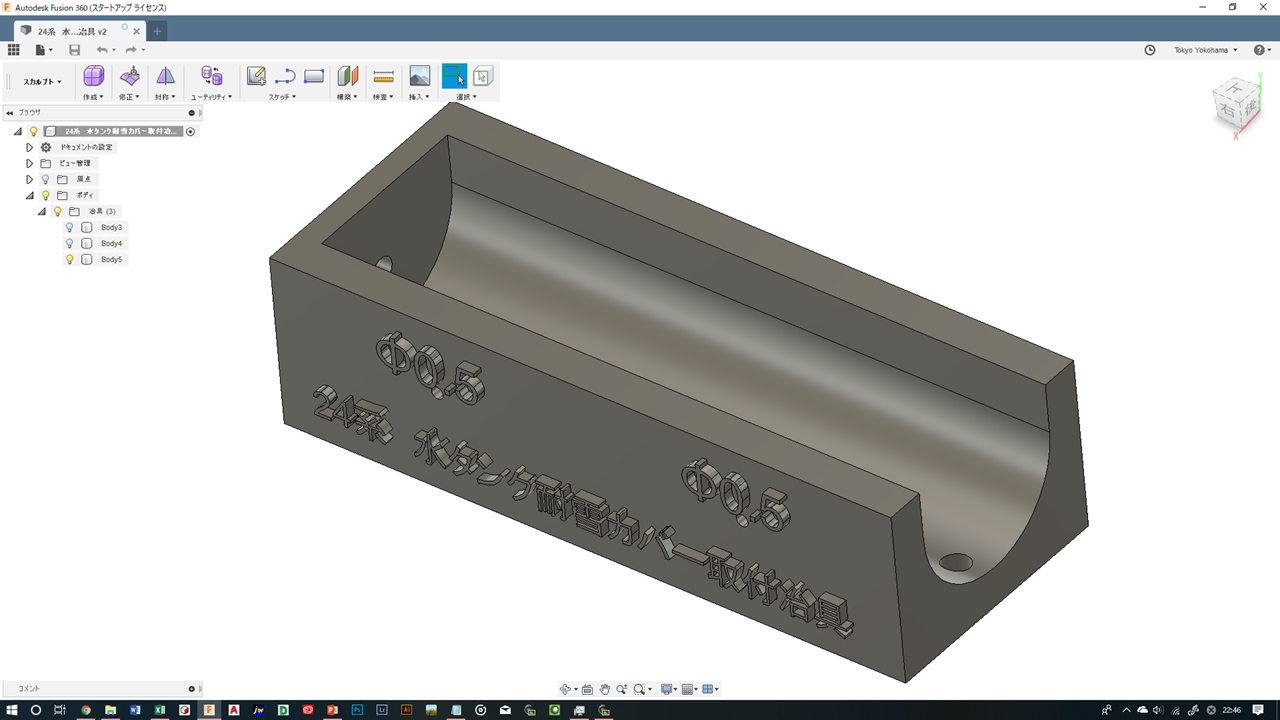Select Body3 in the browser tree
Viewport: 1280px width, 720px height.
111,227
